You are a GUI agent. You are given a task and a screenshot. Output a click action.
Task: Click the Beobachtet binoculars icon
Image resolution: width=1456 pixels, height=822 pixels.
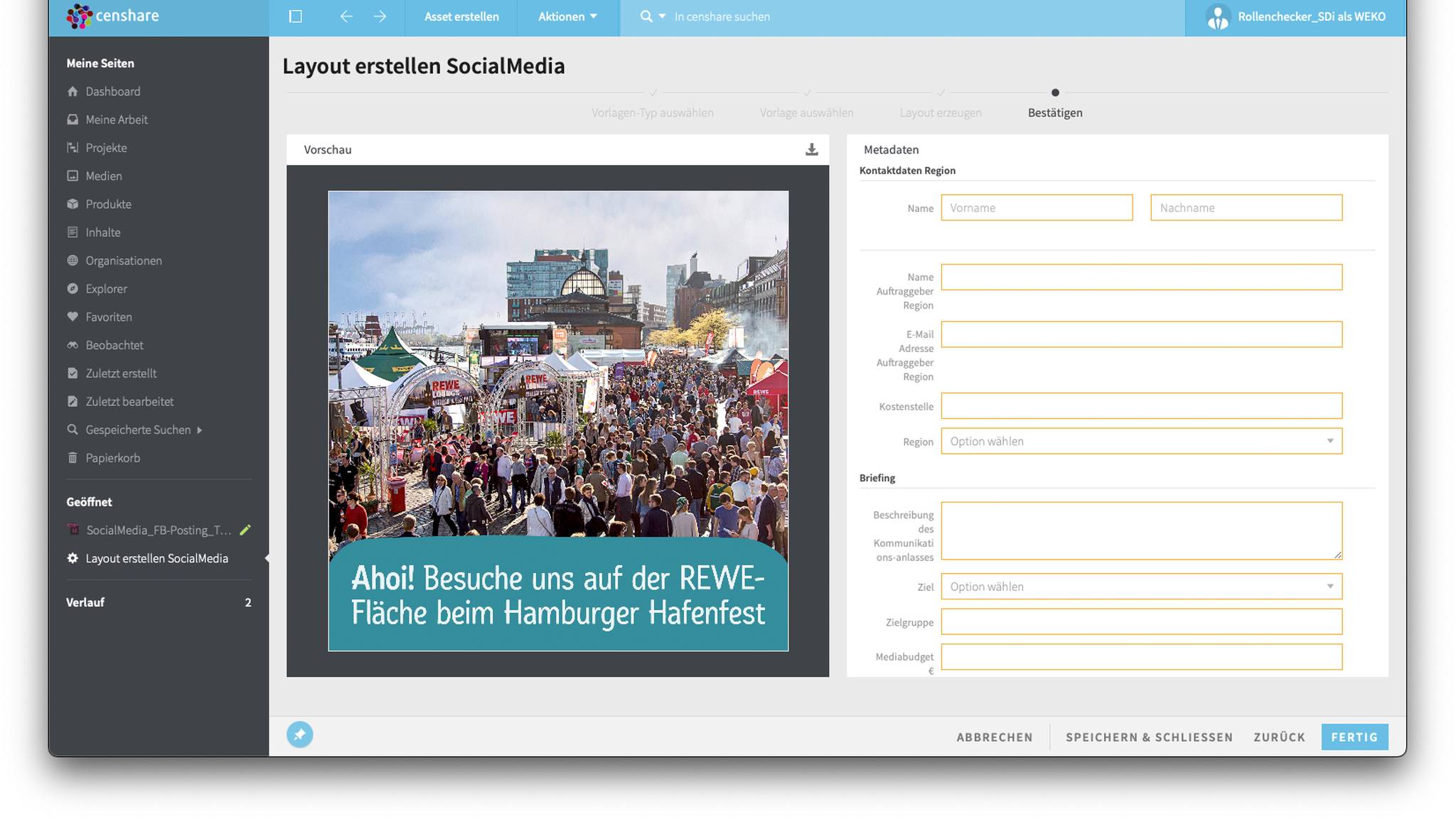[x=73, y=345]
